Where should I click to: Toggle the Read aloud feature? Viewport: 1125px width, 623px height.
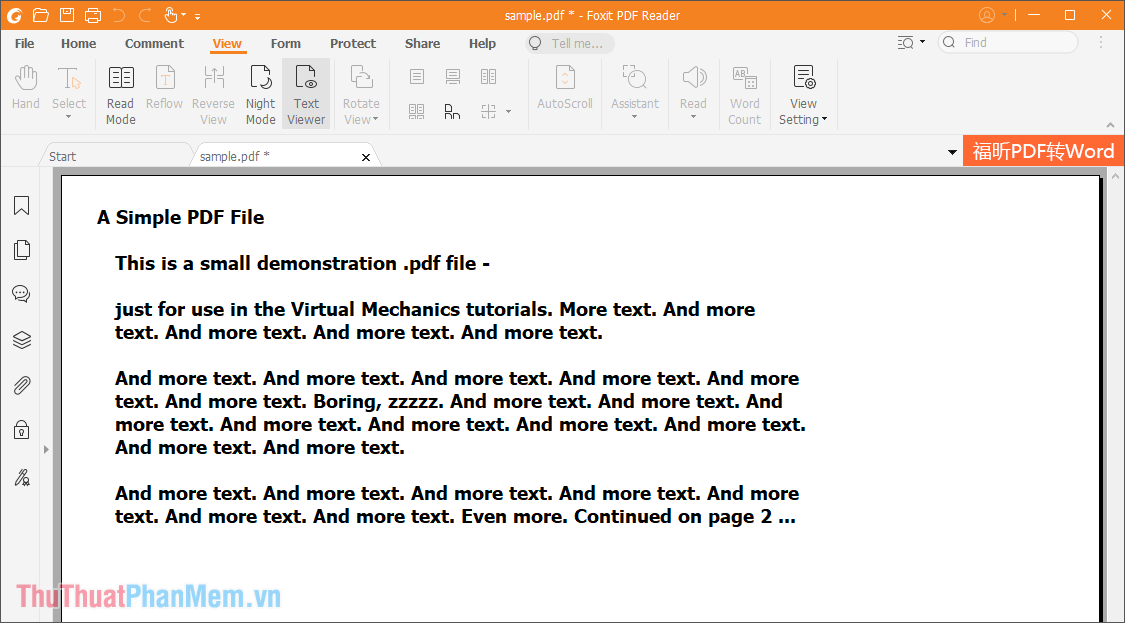(693, 93)
